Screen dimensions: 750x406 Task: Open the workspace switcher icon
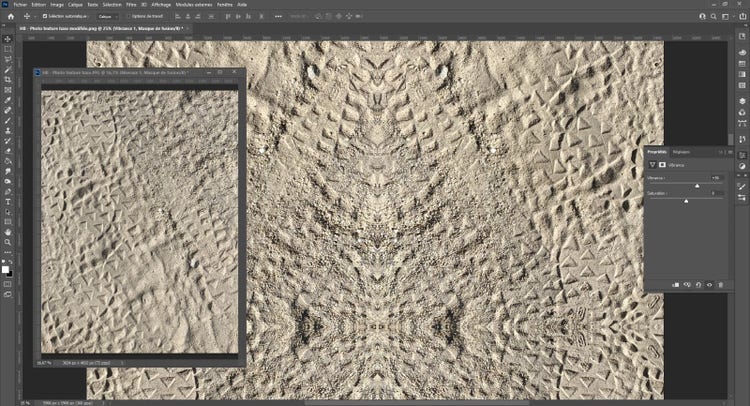725,16
